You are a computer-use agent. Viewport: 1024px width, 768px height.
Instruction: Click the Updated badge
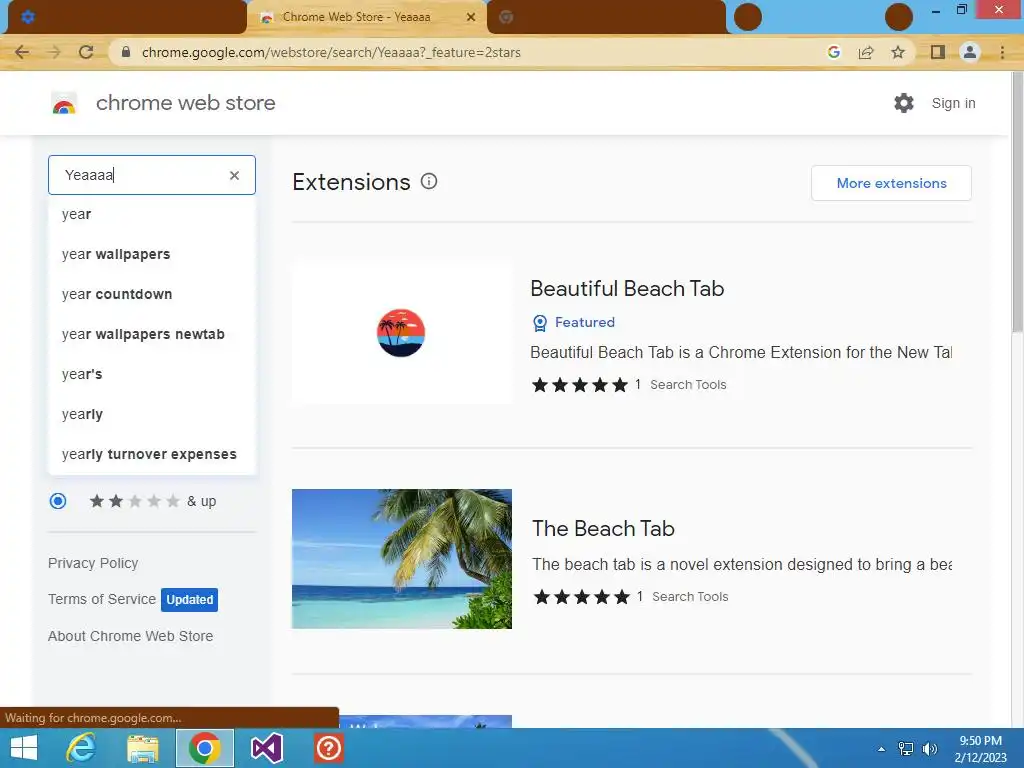pos(189,600)
